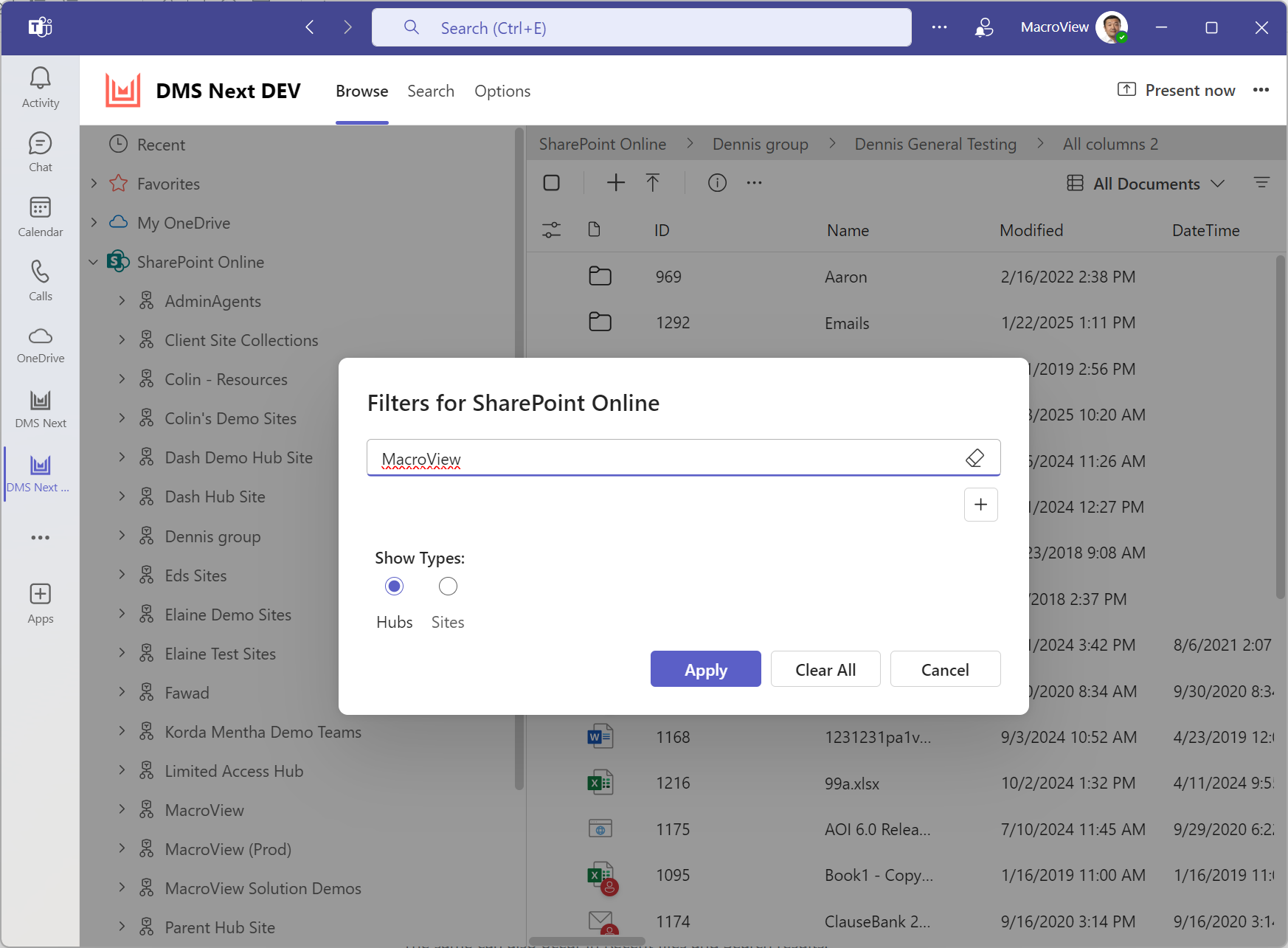Screen dimensions: 1288x948
Task: Open the Word document icon for 1168
Action: (600, 736)
